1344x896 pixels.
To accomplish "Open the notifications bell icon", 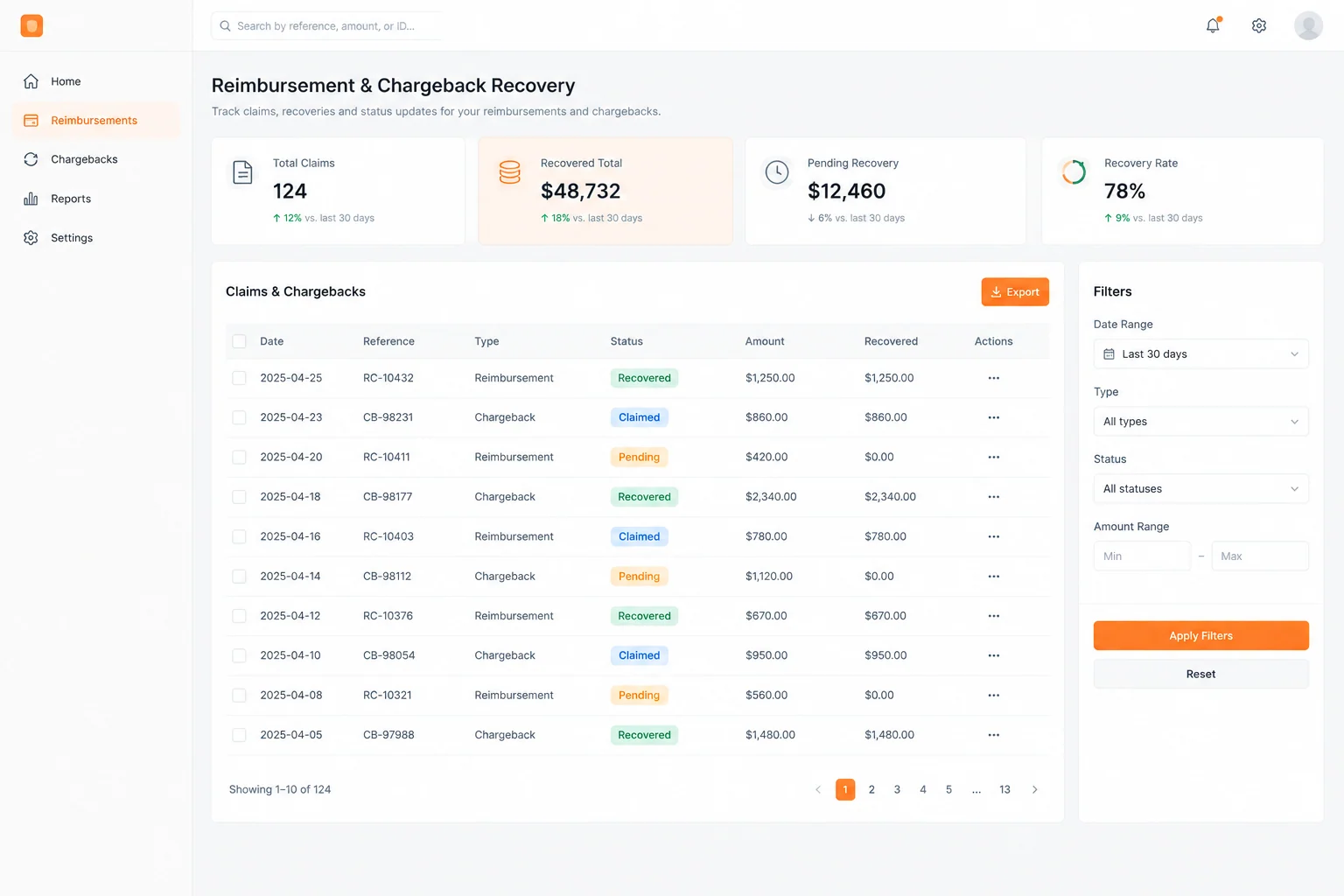I will [x=1213, y=25].
